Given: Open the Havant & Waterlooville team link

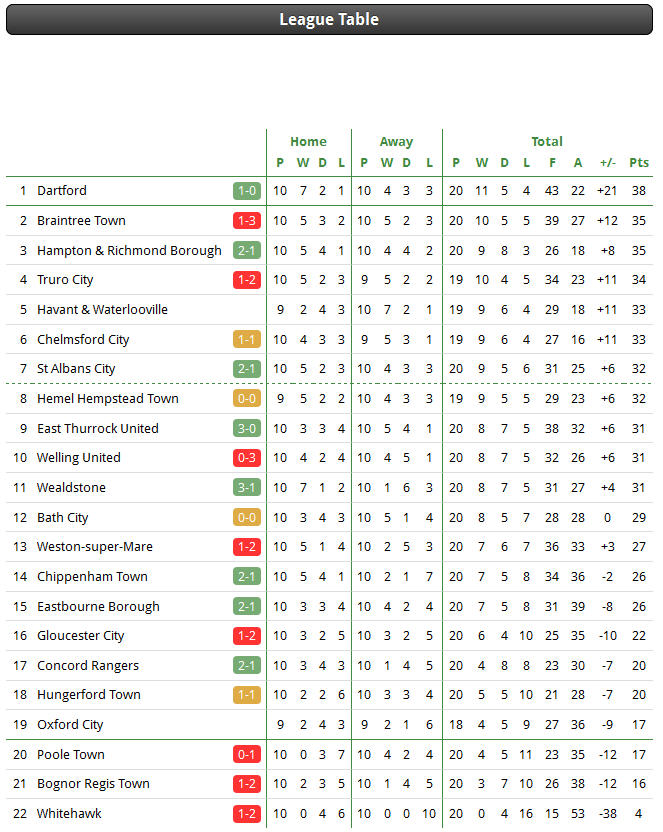Looking at the screenshot, I should [x=102, y=310].
